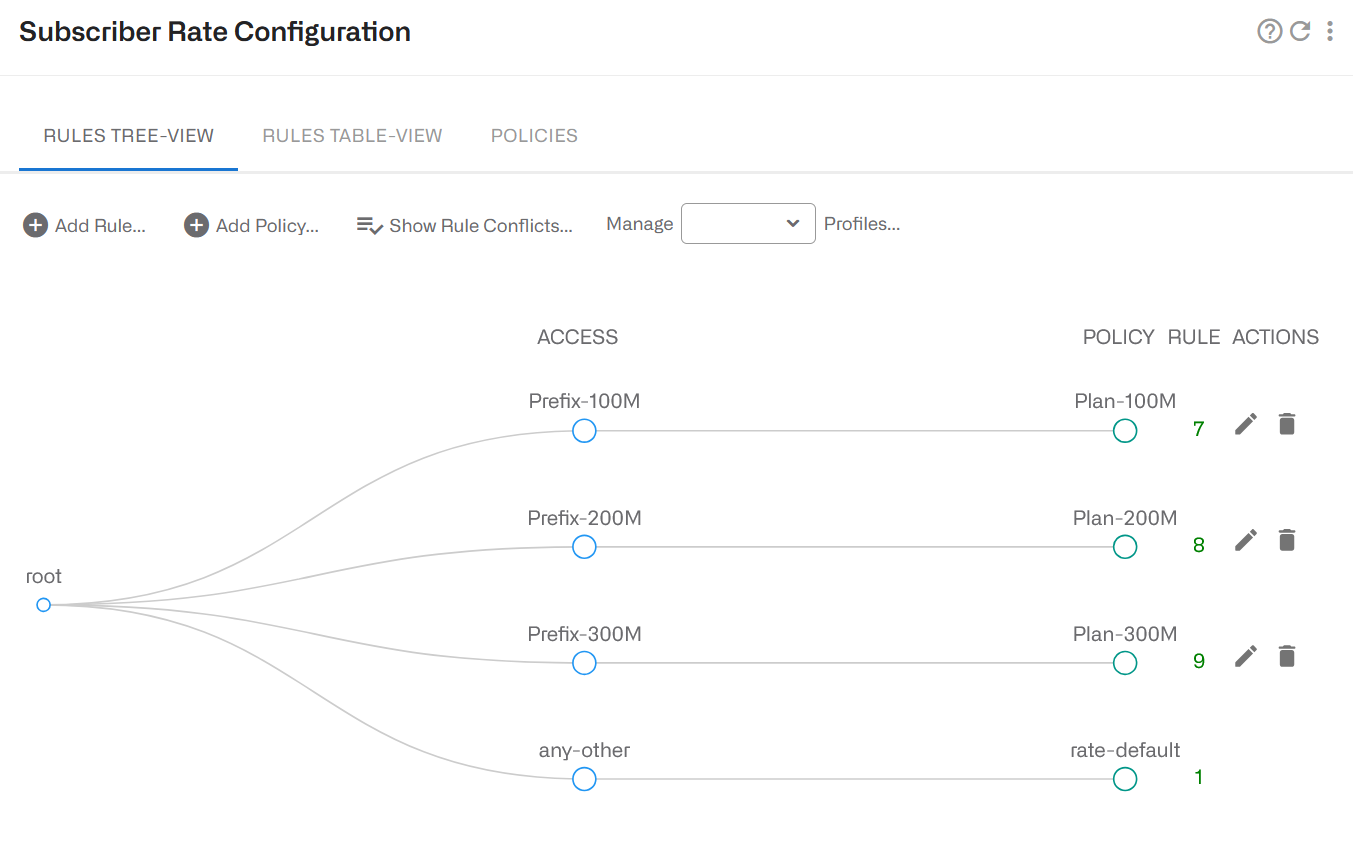
Task: Click the Add Policy button
Action: (252, 226)
